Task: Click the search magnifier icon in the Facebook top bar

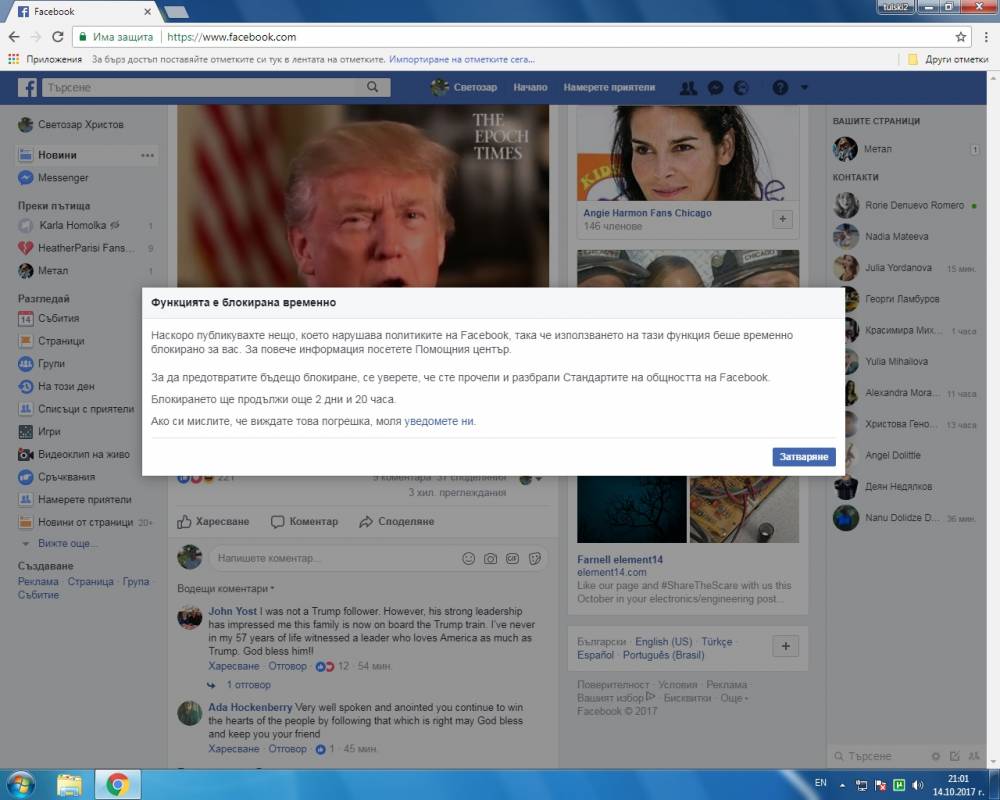Action: (x=372, y=87)
